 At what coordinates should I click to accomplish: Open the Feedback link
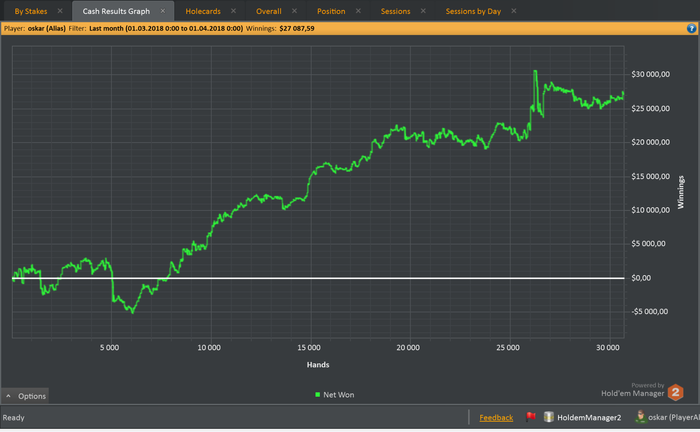tap(496, 418)
